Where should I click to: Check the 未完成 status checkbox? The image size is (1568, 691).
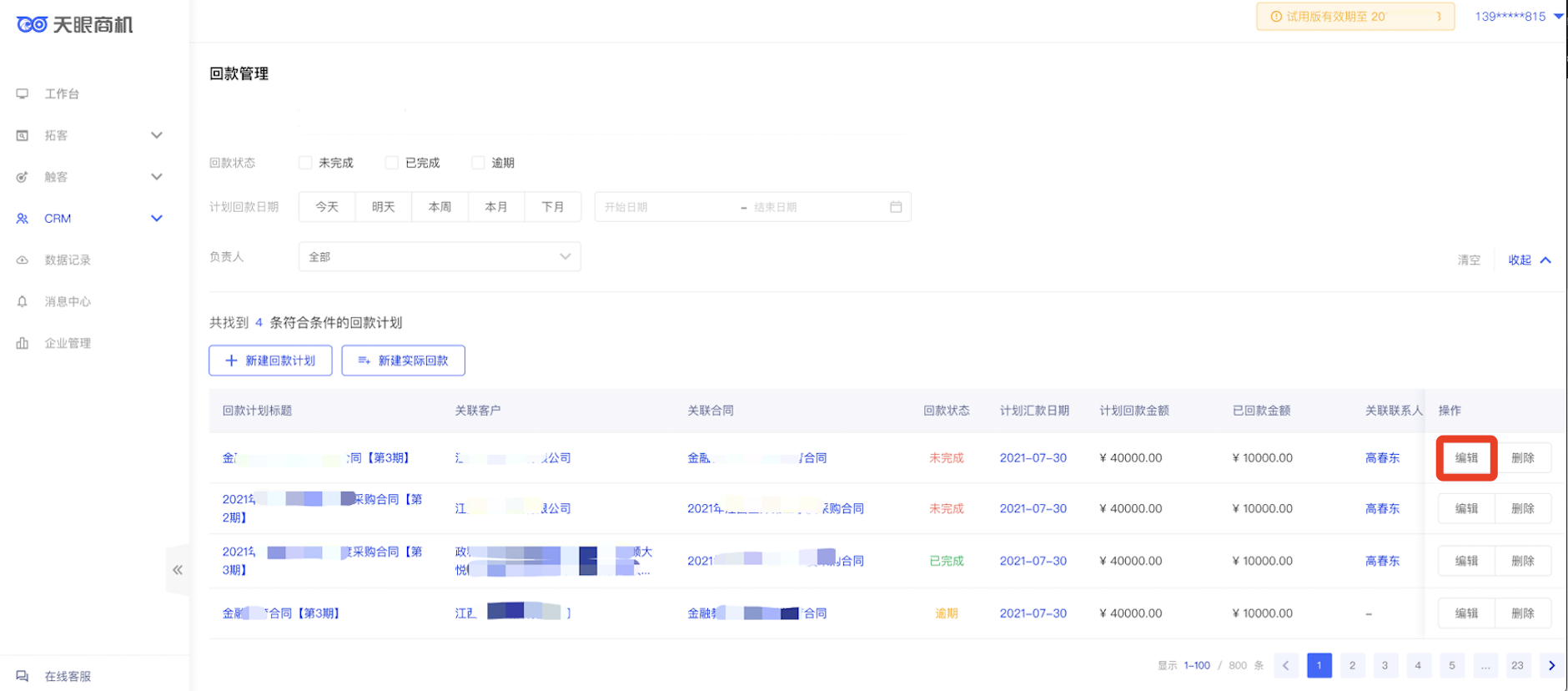pos(305,163)
